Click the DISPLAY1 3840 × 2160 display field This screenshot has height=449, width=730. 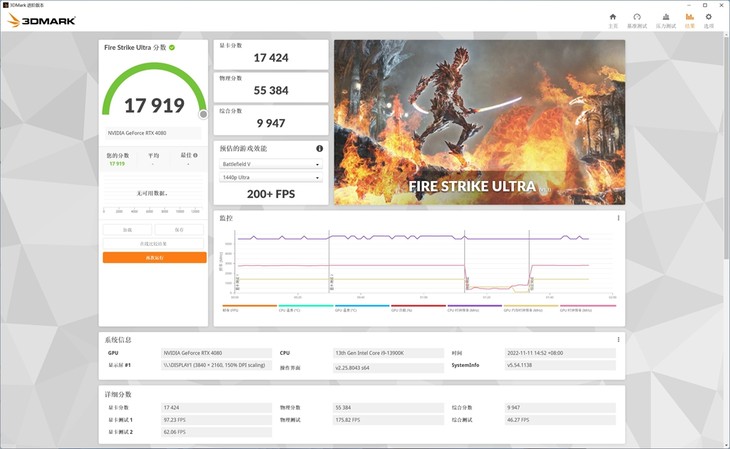coord(216,365)
